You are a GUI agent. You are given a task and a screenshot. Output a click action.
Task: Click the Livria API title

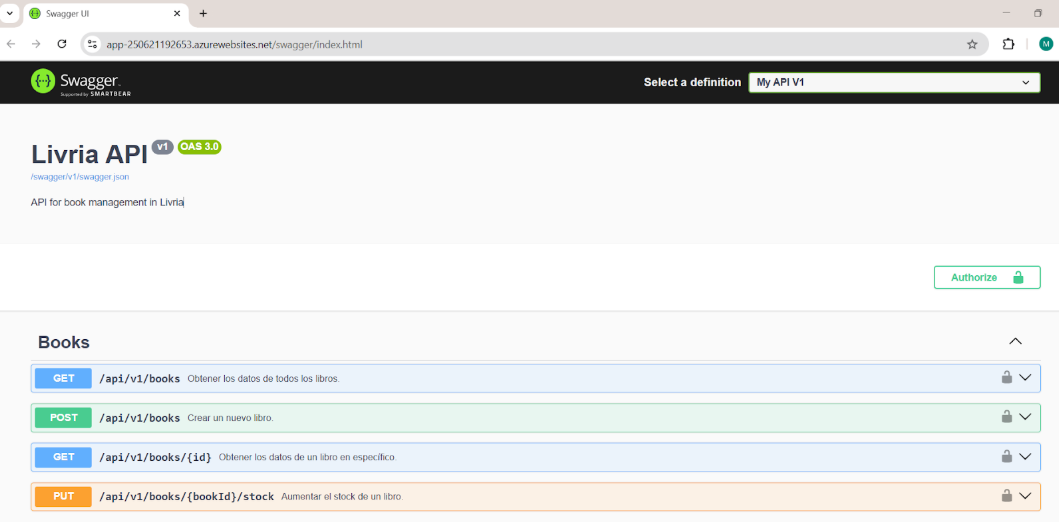pyautogui.click(x=89, y=154)
